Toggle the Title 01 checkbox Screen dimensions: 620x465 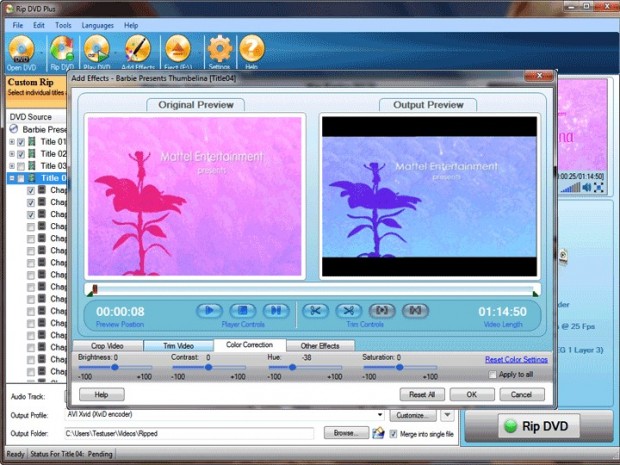pyautogui.click(x=21, y=142)
